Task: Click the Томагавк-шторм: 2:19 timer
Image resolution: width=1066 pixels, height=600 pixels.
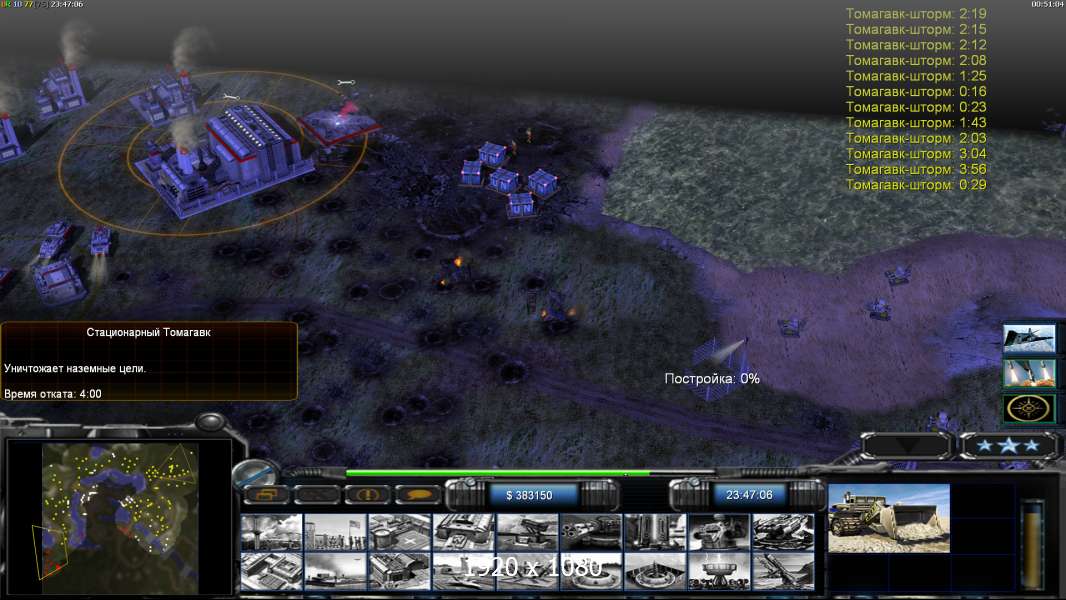Action: pos(916,14)
